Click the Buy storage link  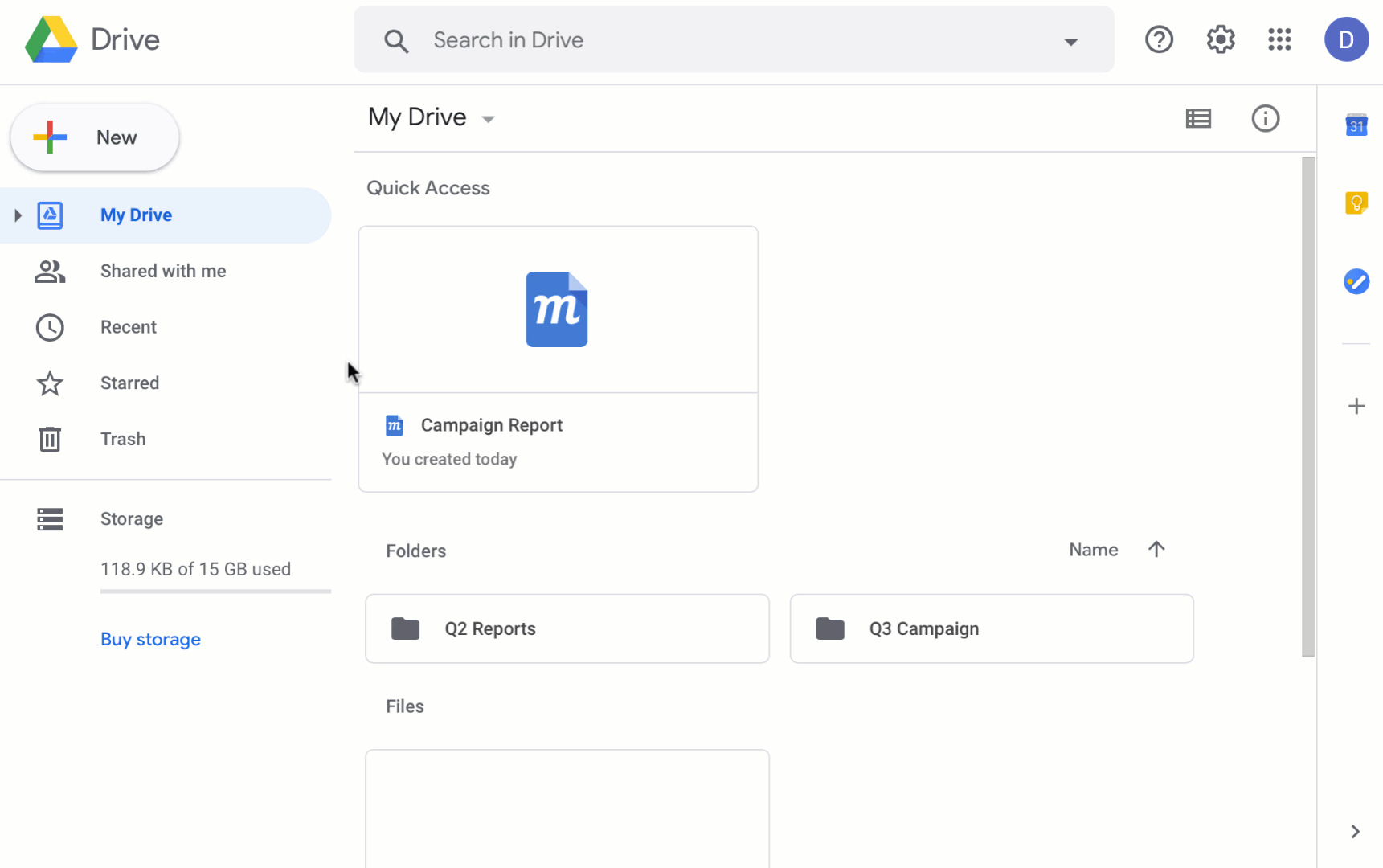click(150, 639)
